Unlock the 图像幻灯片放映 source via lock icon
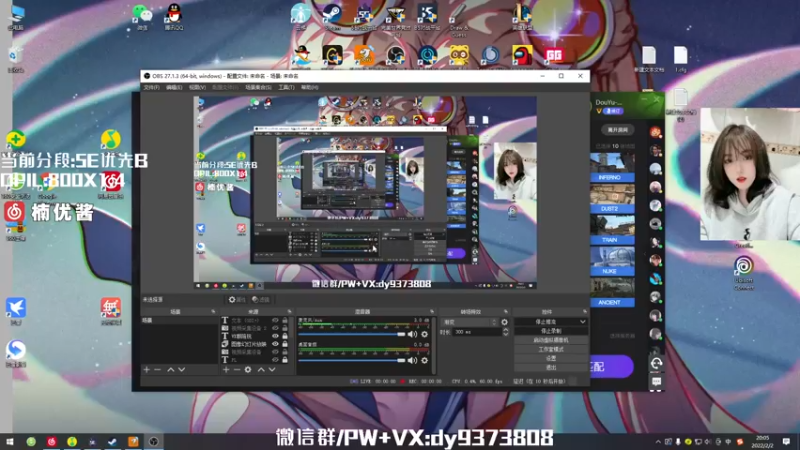 pos(285,344)
